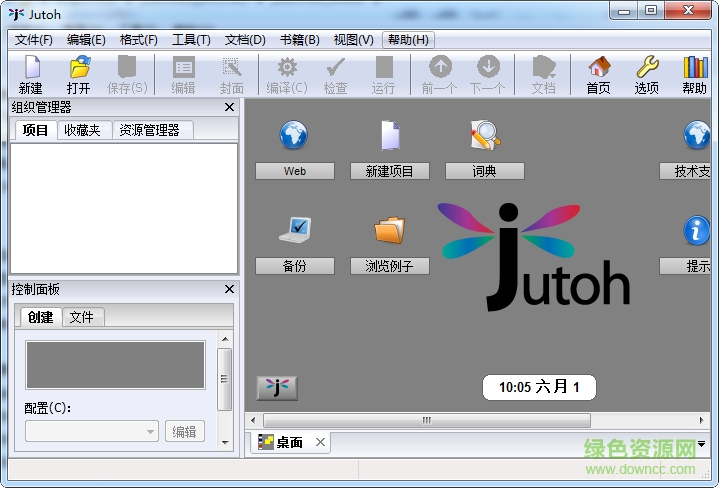Switch to the 收藏夹 tab

pos(83,130)
